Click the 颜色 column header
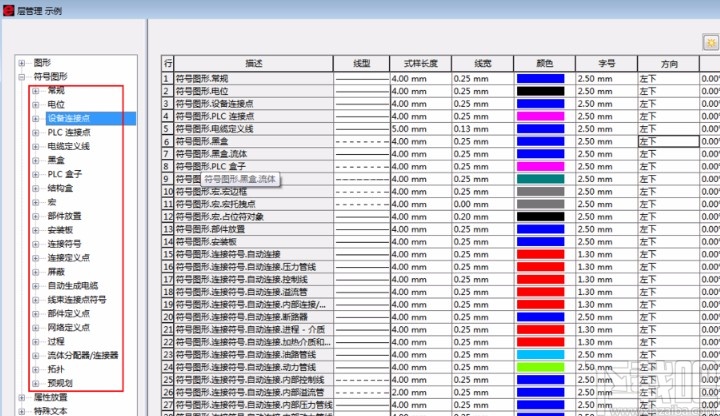The height and width of the screenshot is (416, 720). [x=545, y=63]
